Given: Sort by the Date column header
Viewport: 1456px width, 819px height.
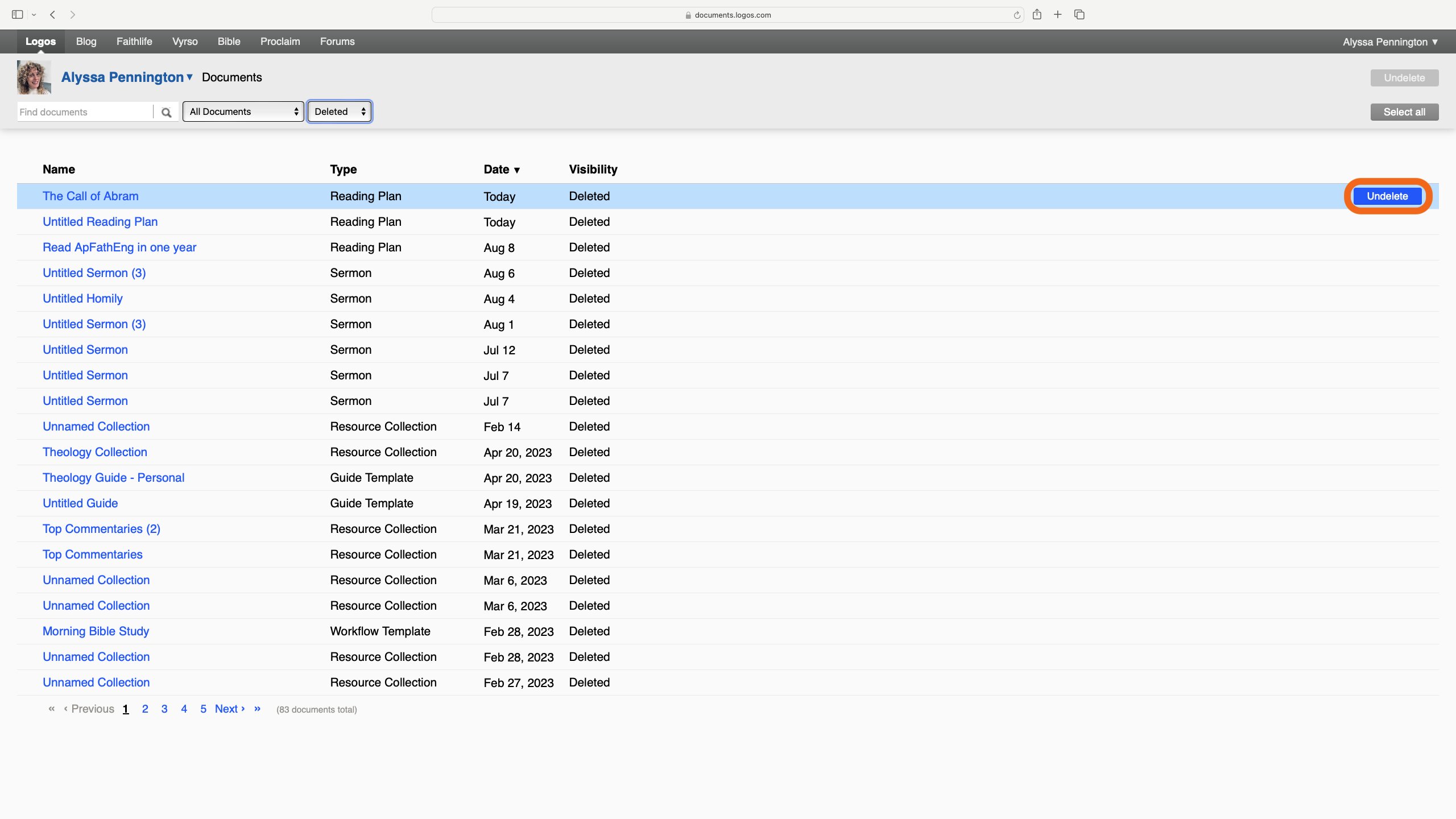Looking at the screenshot, I should (x=502, y=169).
